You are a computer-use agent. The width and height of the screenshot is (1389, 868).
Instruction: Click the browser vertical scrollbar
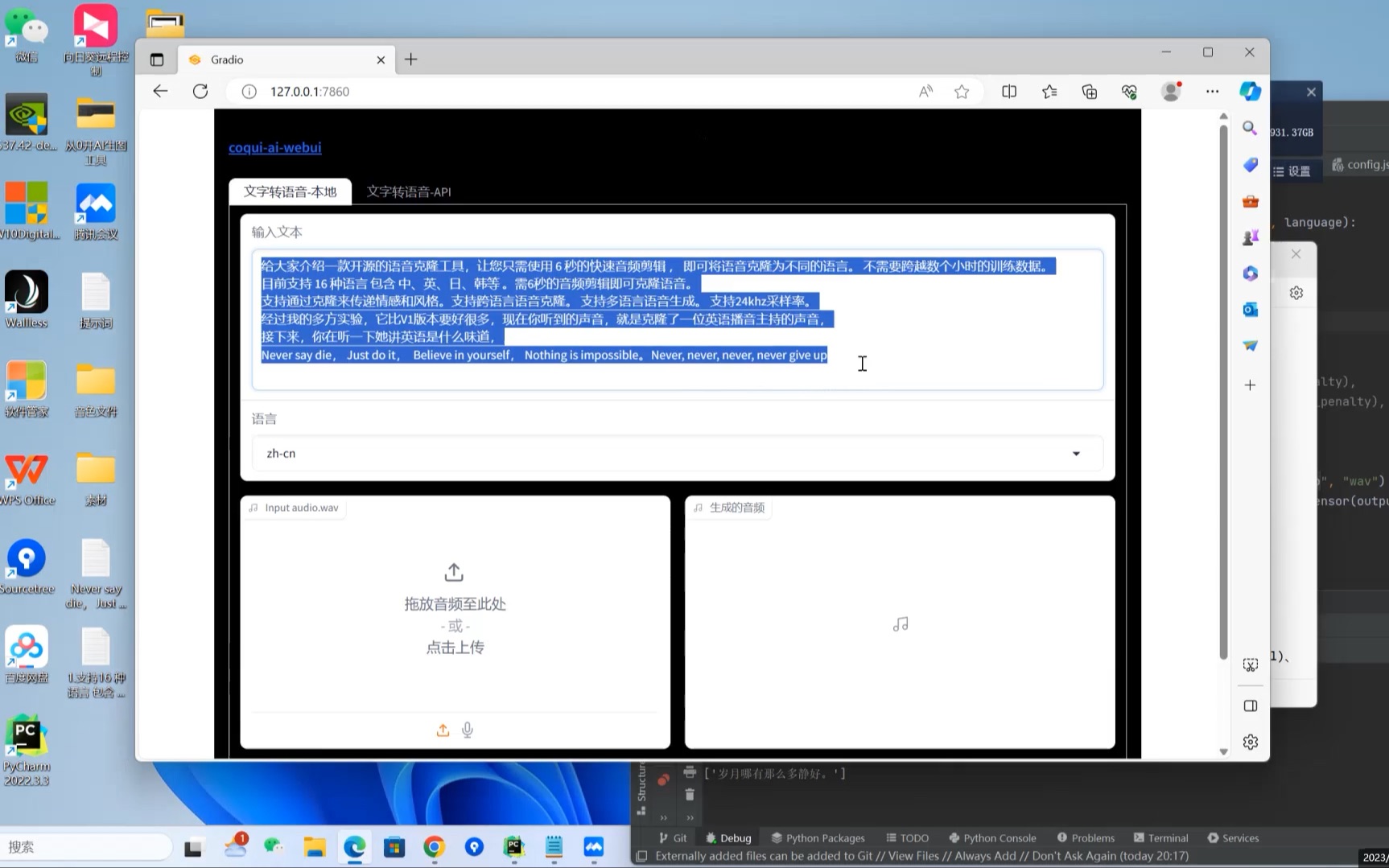click(1223, 394)
